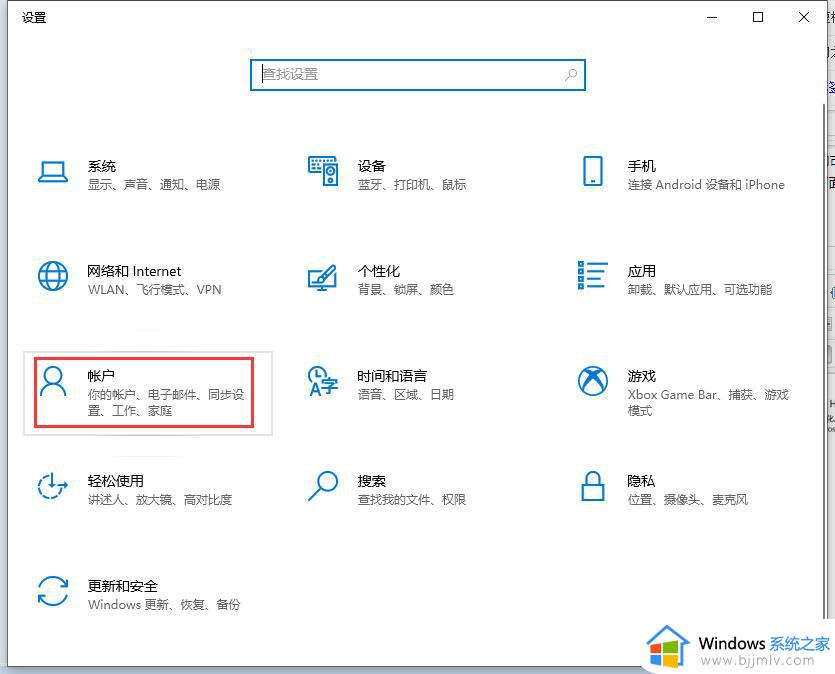Click the text WLAN、飞行模式、VPN

pyautogui.click(x=154, y=290)
